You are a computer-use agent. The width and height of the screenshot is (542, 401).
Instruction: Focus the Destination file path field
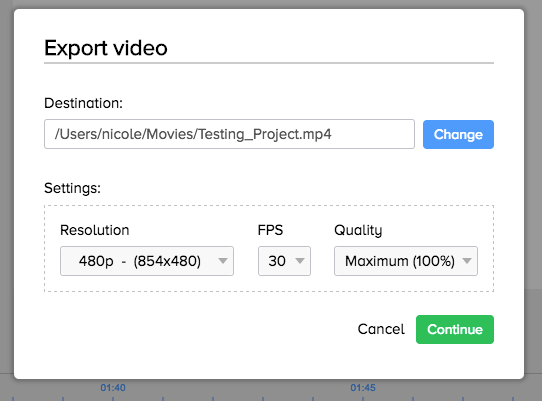point(229,134)
